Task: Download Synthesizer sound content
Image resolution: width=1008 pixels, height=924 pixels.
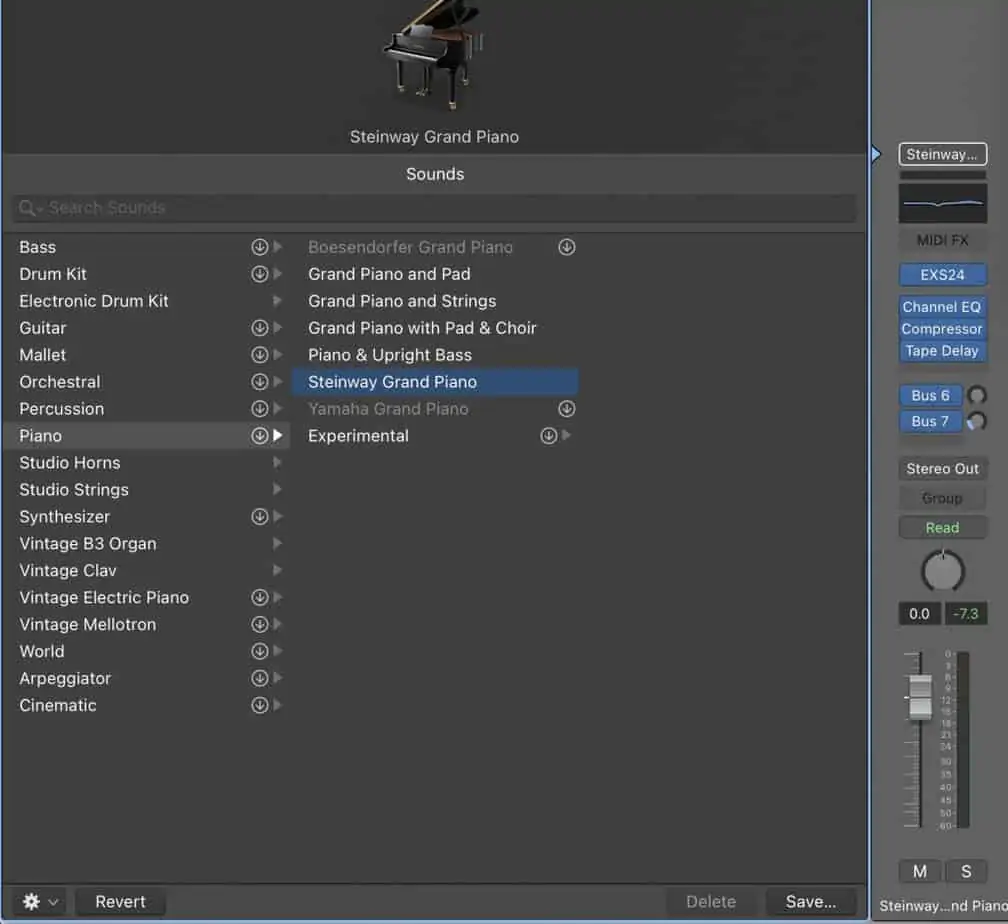Action: pyautogui.click(x=259, y=517)
